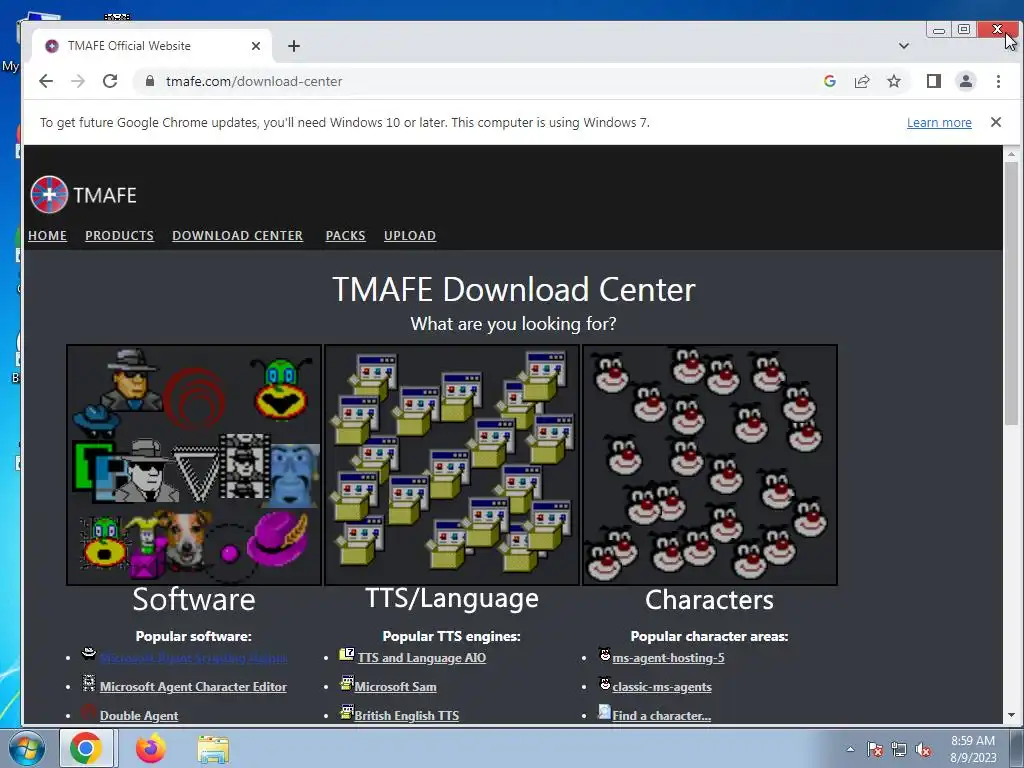Click the scrollbar up arrow
The width and height of the screenshot is (1024, 768).
(1011, 154)
